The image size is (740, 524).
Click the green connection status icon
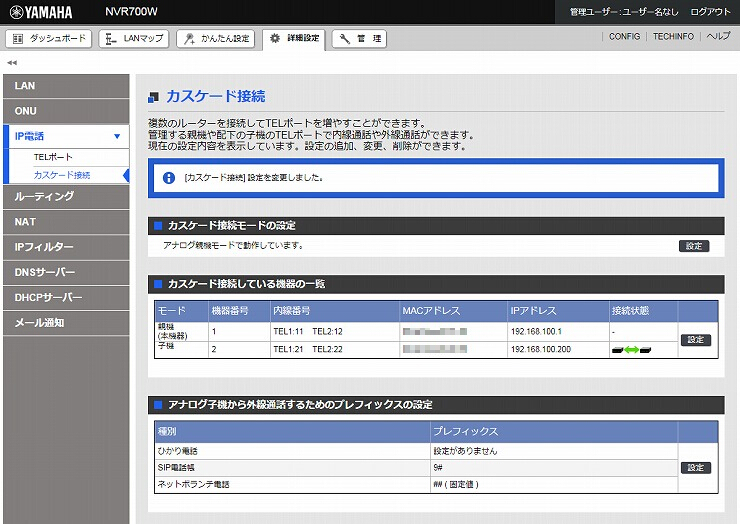631,350
